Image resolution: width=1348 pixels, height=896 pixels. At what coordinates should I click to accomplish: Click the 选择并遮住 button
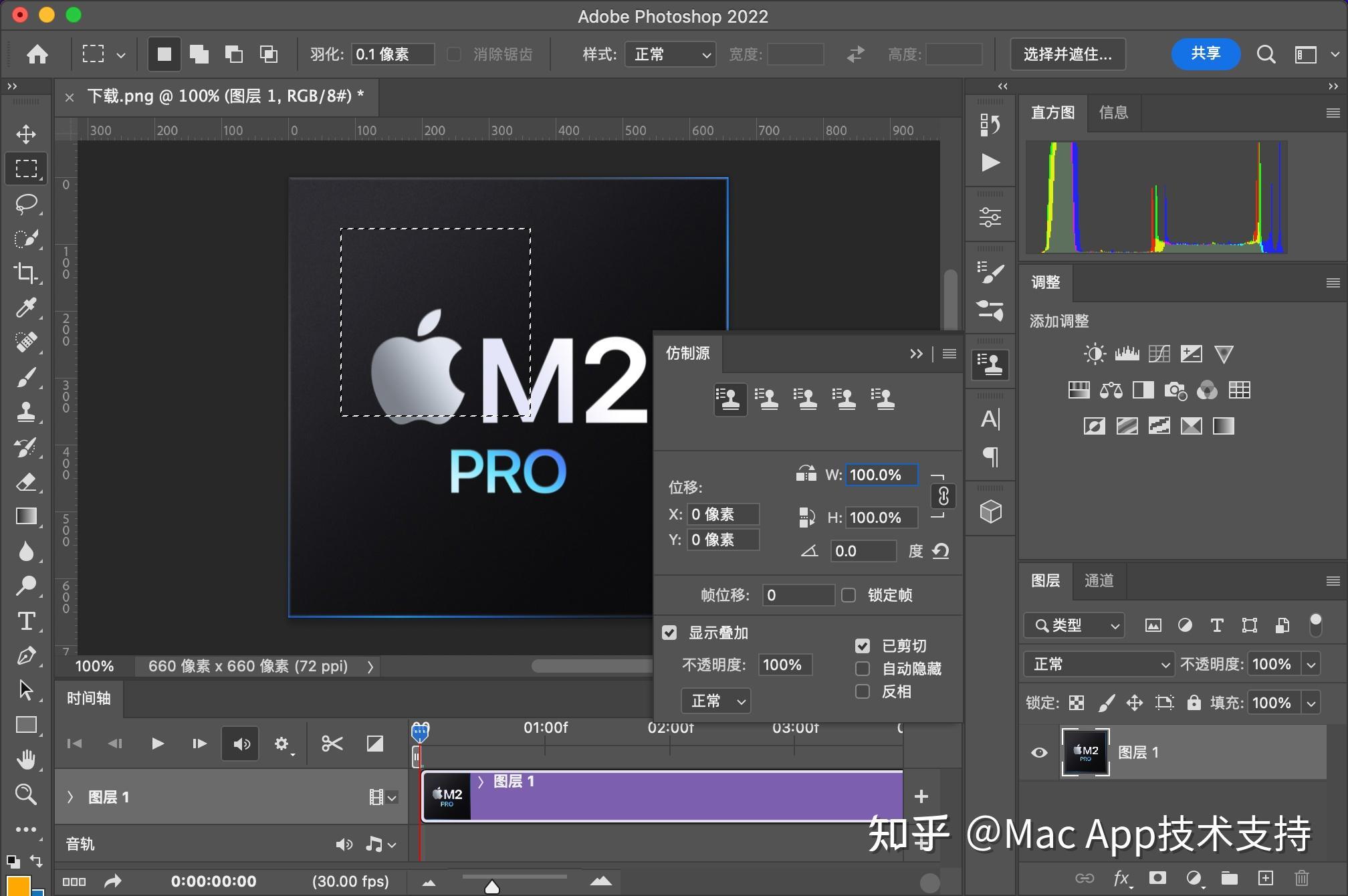[x=1068, y=54]
